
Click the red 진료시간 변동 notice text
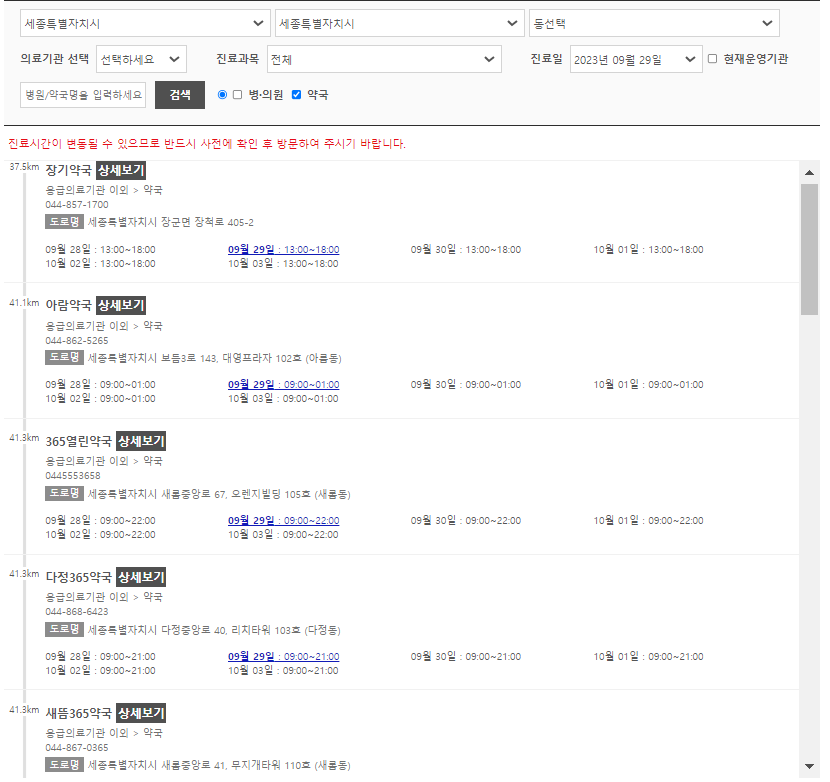207,143
